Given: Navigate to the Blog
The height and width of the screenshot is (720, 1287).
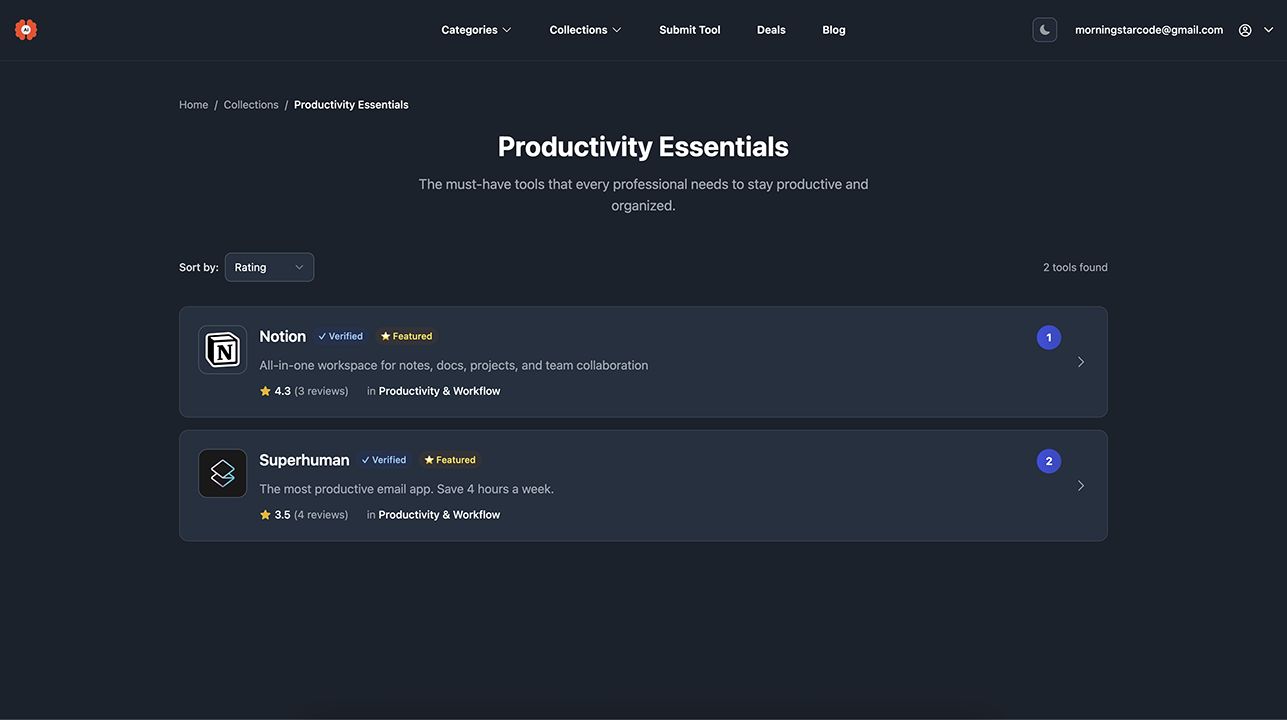Looking at the screenshot, I should pyautogui.click(x=834, y=30).
